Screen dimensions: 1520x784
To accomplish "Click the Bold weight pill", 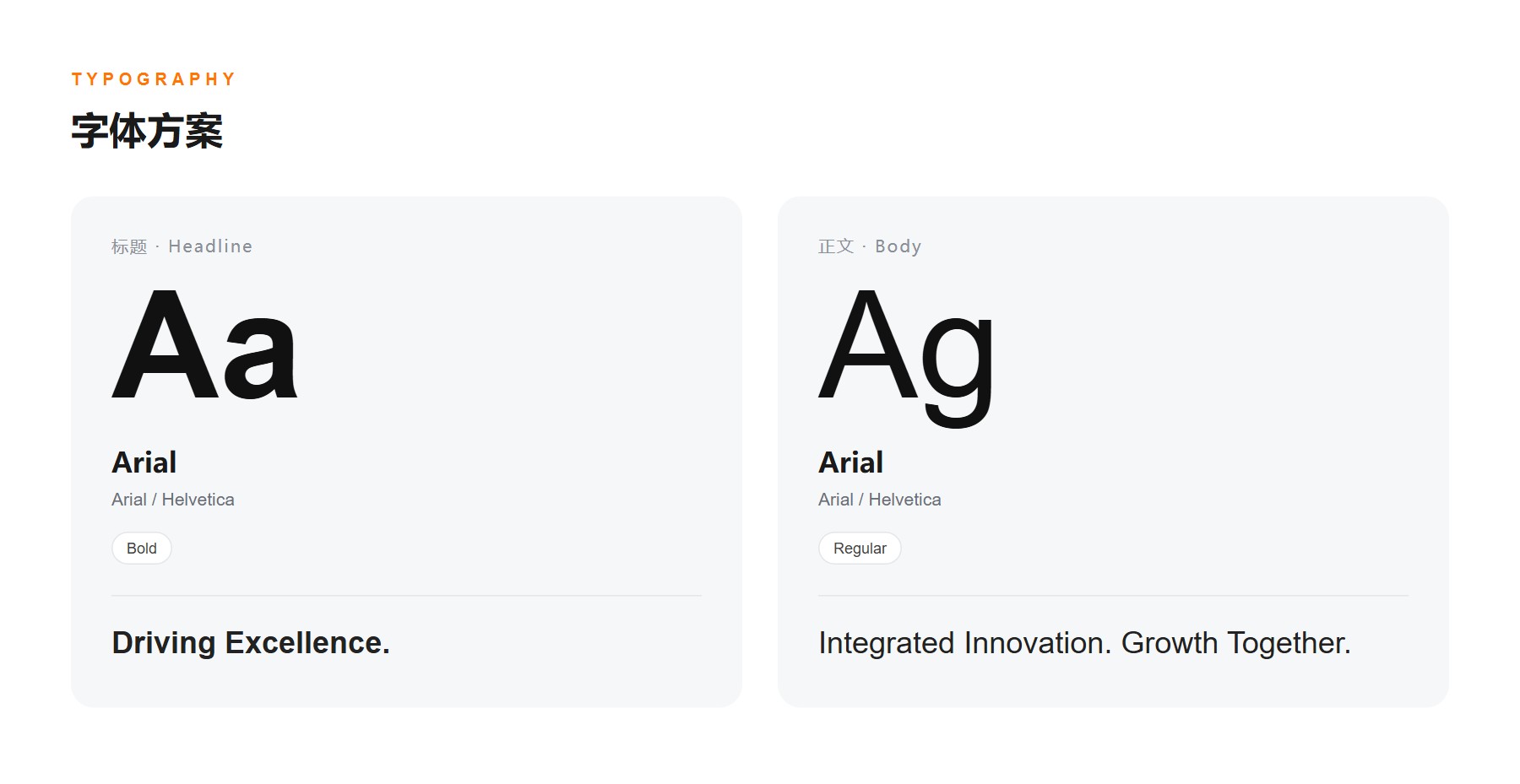I will tap(142, 549).
